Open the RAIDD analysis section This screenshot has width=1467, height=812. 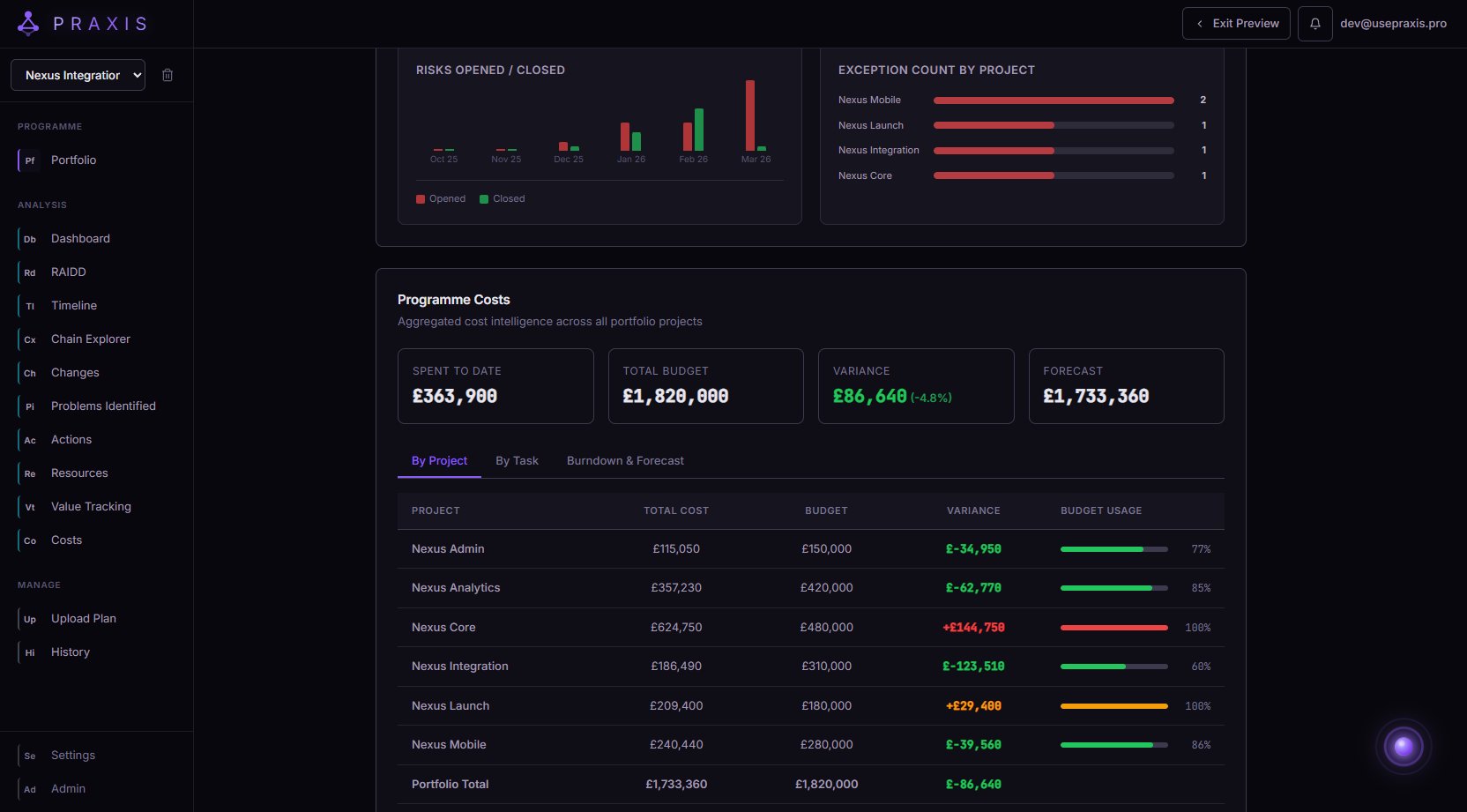68,272
